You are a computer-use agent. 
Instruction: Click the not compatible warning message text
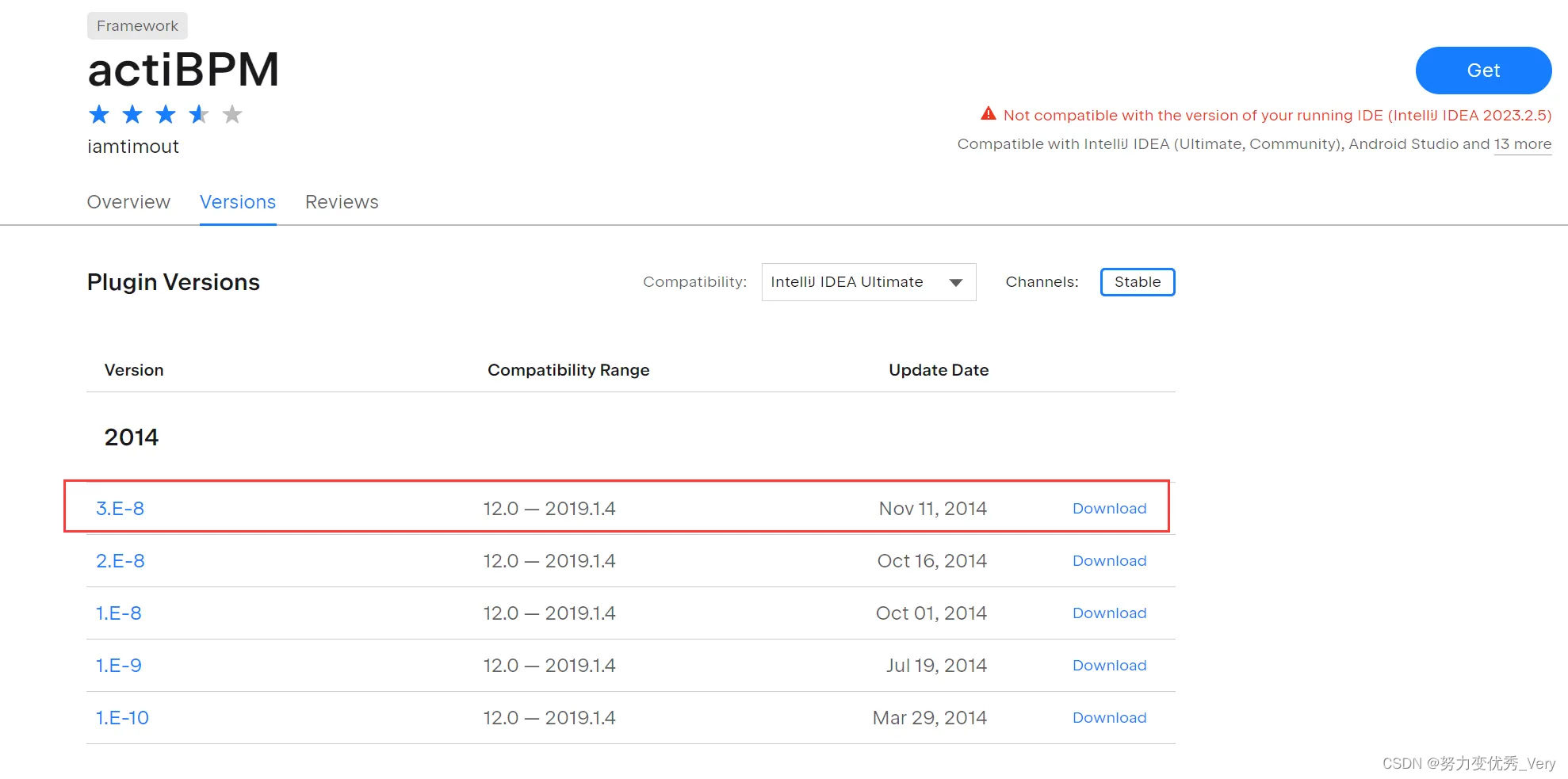tap(1277, 115)
